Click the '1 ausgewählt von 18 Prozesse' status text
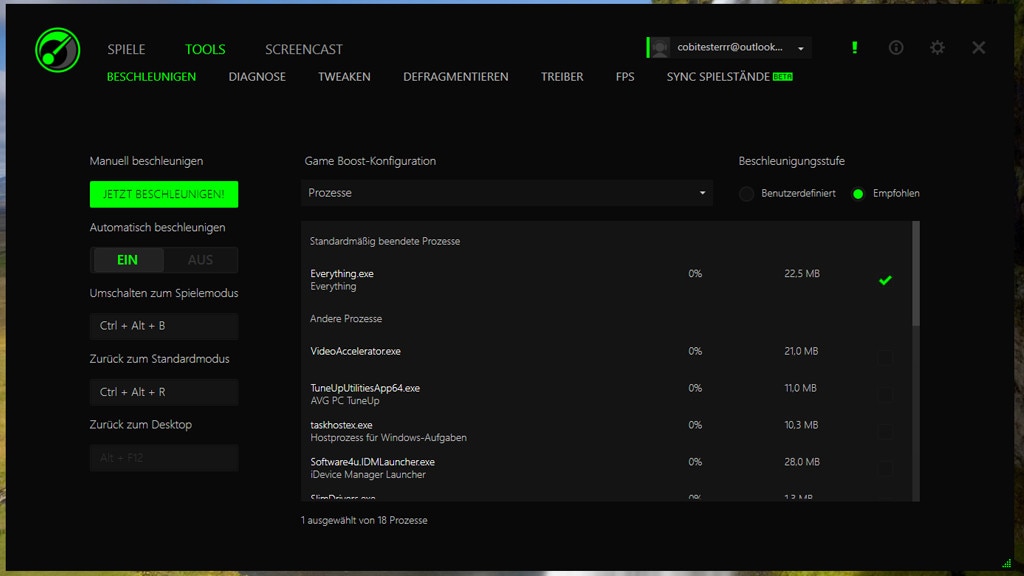Viewport: 1024px width, 576px height. pyautogui.click(x=364, y=520)
